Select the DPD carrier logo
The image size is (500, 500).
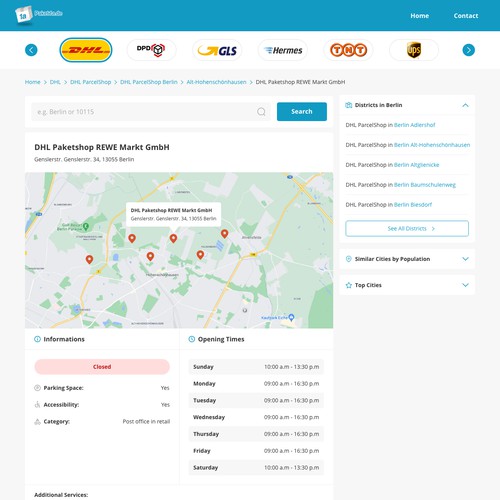click(151, 50)
